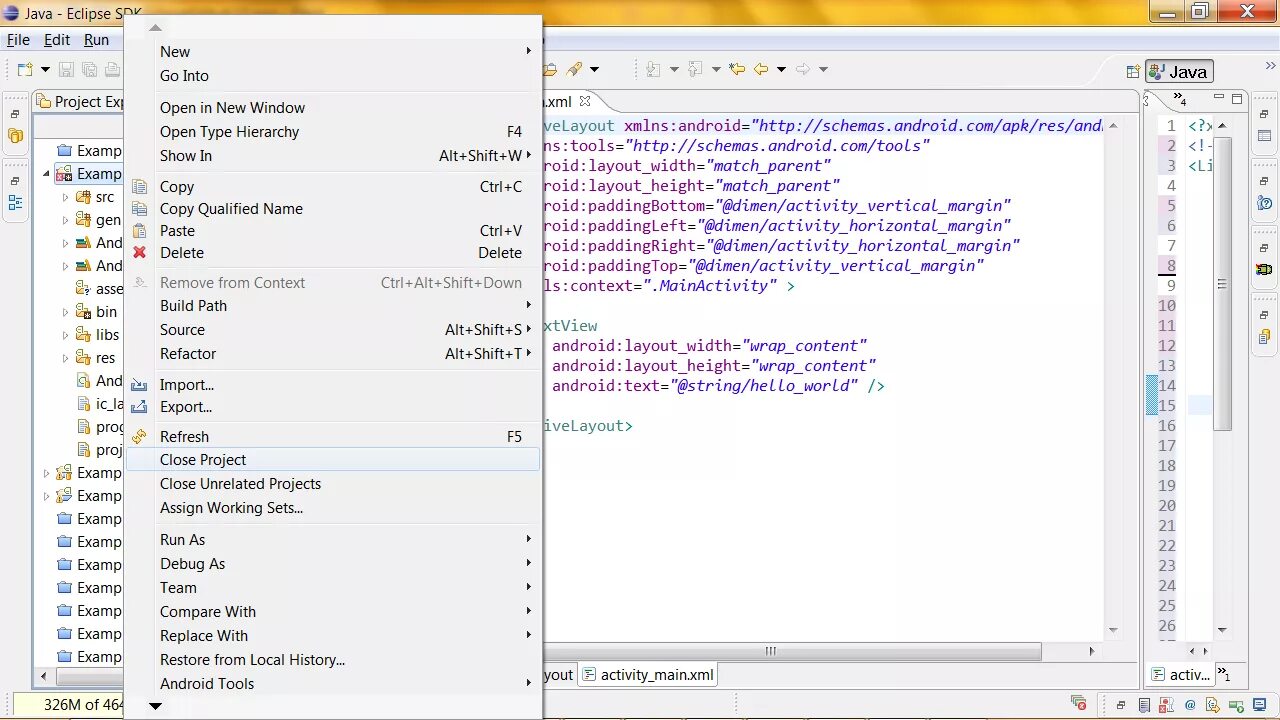Open the New wizard dropdown arrow

coord(45,69)
